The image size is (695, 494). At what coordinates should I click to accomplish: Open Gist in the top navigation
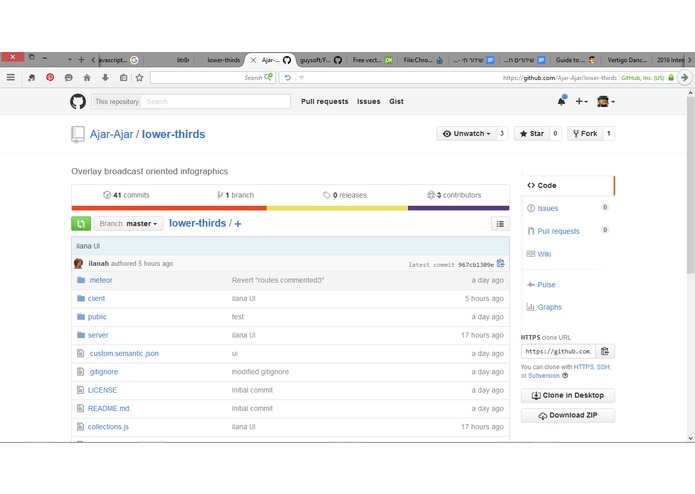point(396,101)
